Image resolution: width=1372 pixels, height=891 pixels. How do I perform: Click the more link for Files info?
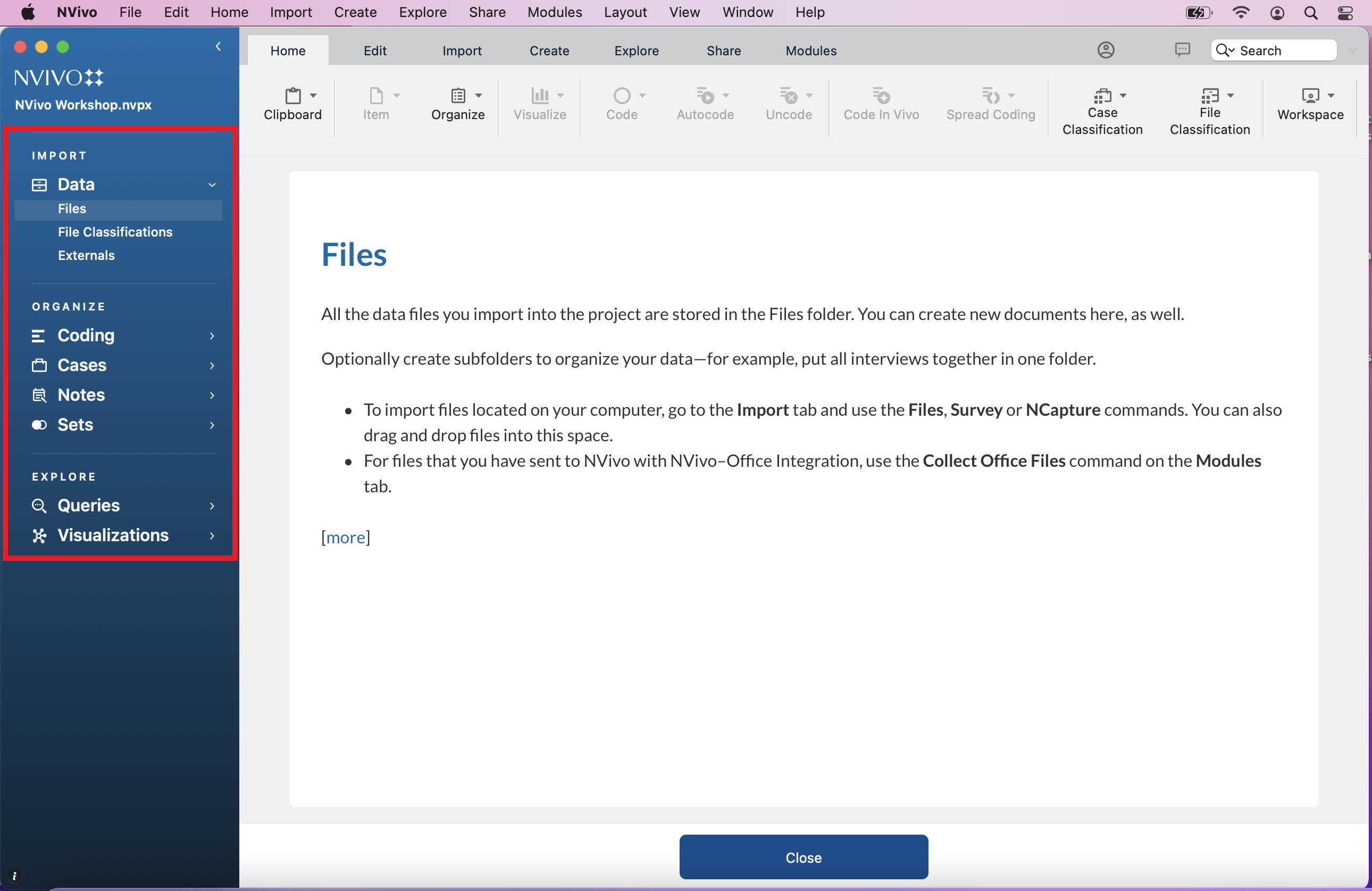click(x=346, y=537)
